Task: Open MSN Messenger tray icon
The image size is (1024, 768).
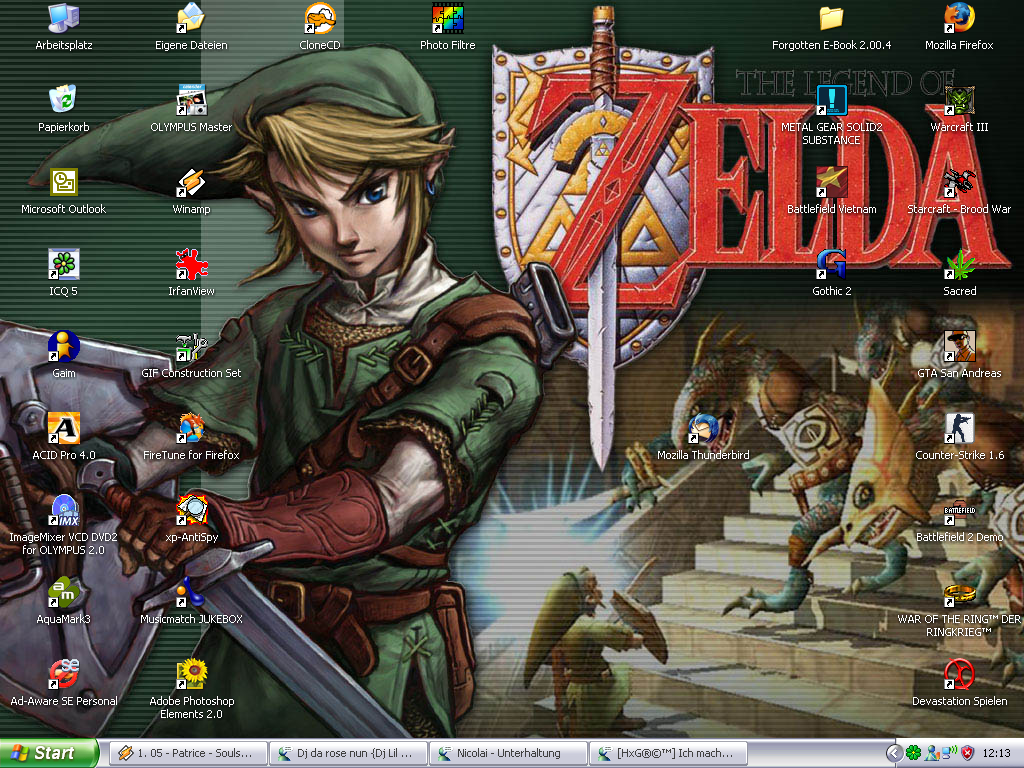Action: [x=932, y=753]
